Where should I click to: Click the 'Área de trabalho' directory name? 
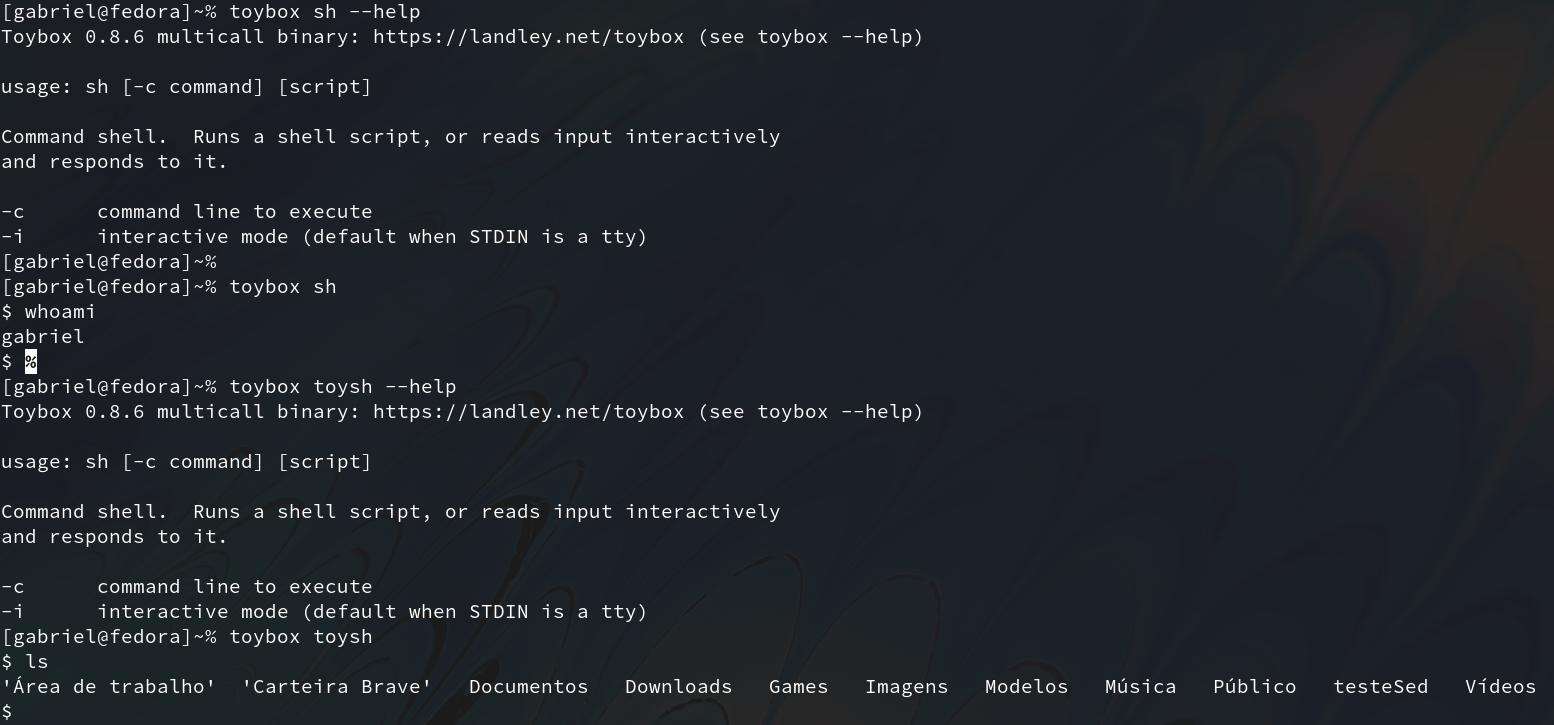(108, 686)
